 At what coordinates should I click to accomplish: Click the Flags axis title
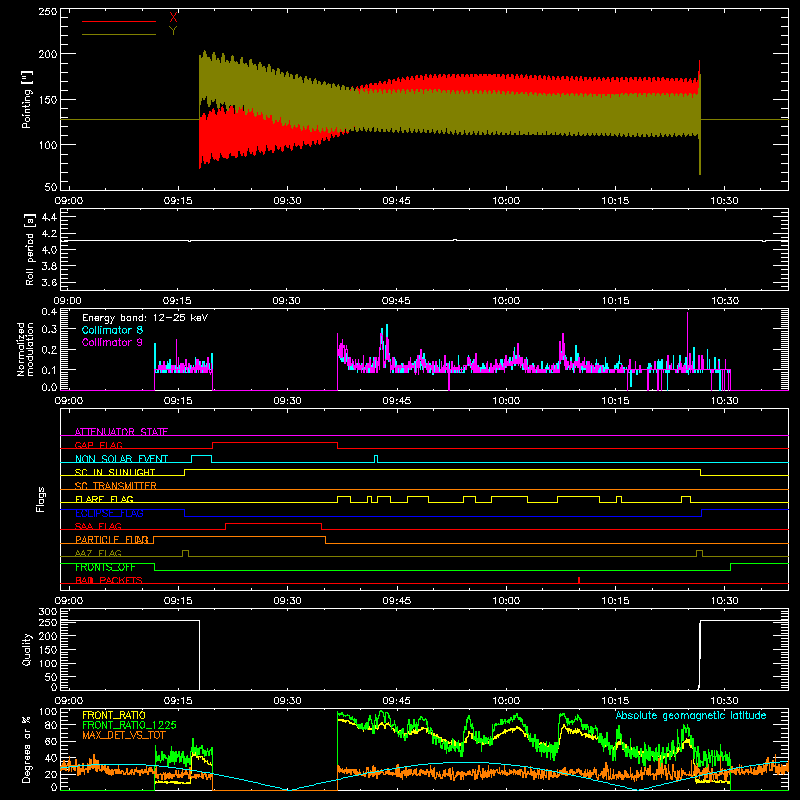click(x=40, y=499)
